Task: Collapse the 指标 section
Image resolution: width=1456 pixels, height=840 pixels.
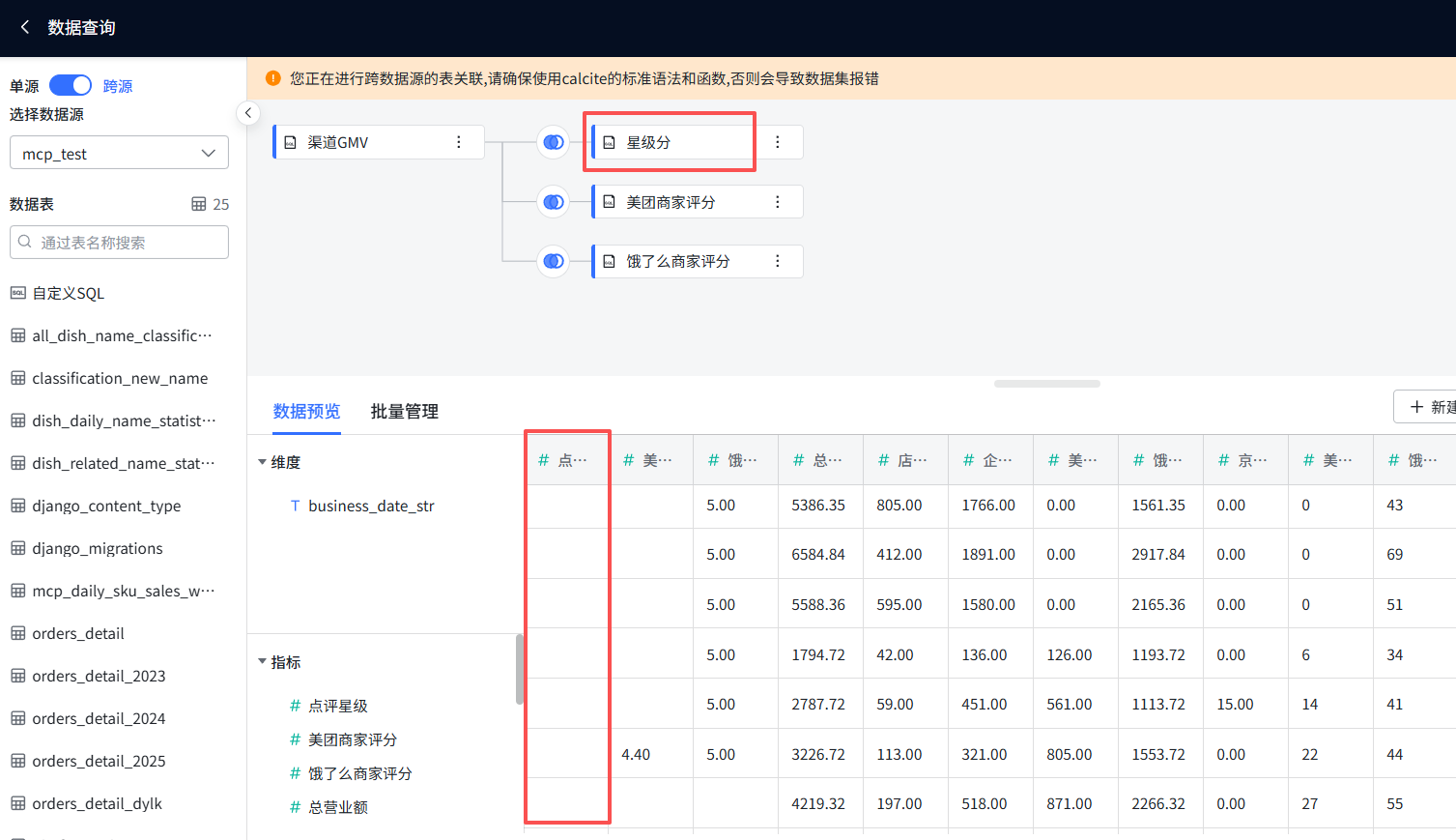Action: [x=262, y=662]
